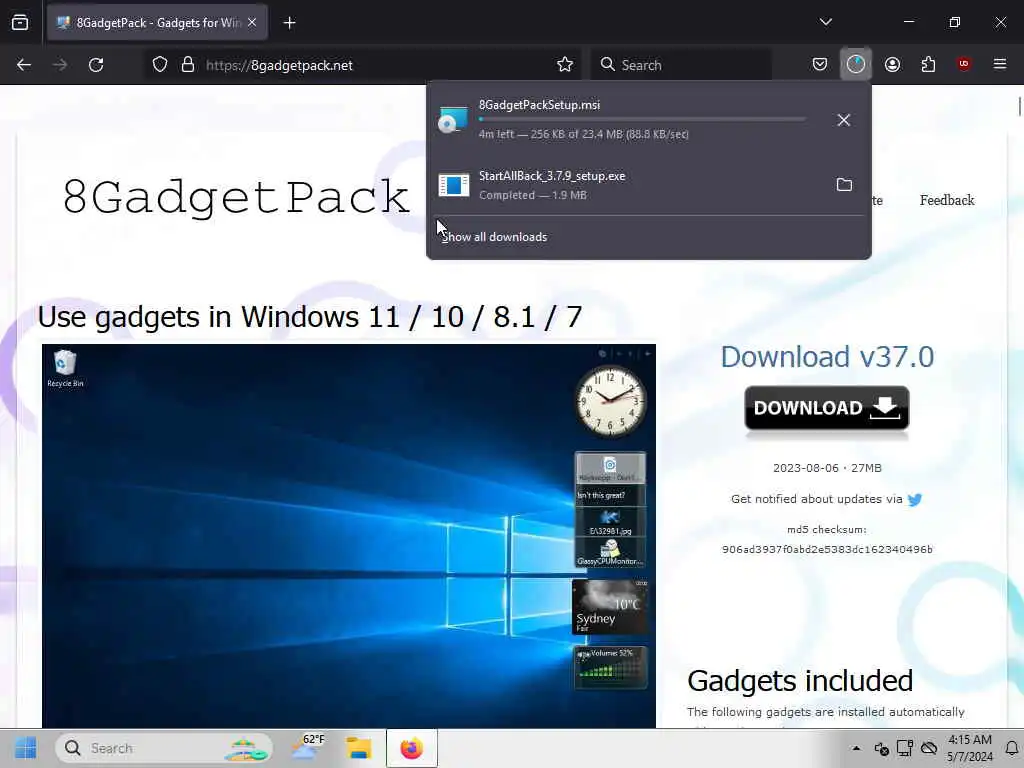Go back to previous page
Image resolution: width=1024 pixels, height=768 pixels.
pyautogui.click(x=24, y=65)
